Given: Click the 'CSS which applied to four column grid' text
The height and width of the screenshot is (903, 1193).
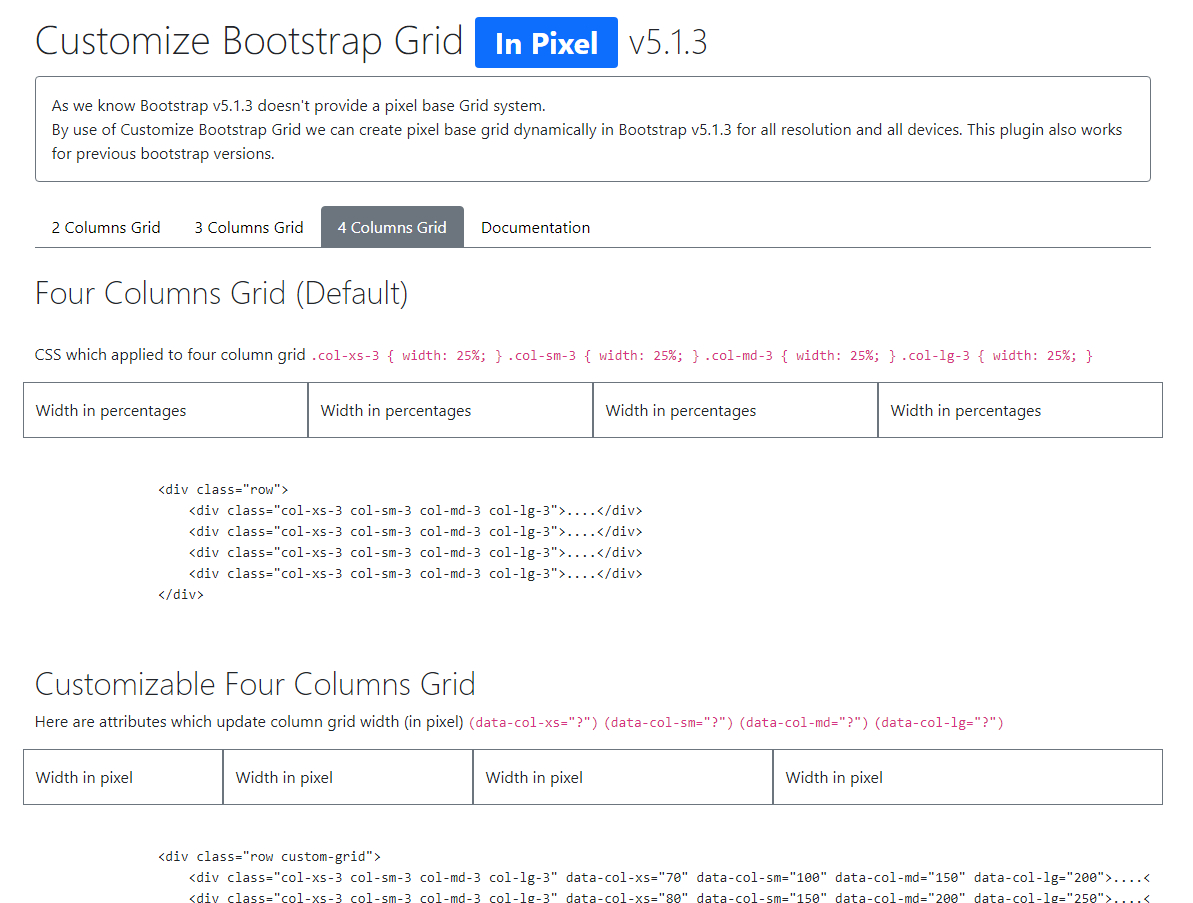Looking at the screenshot, I should click(x=170, y=355).
